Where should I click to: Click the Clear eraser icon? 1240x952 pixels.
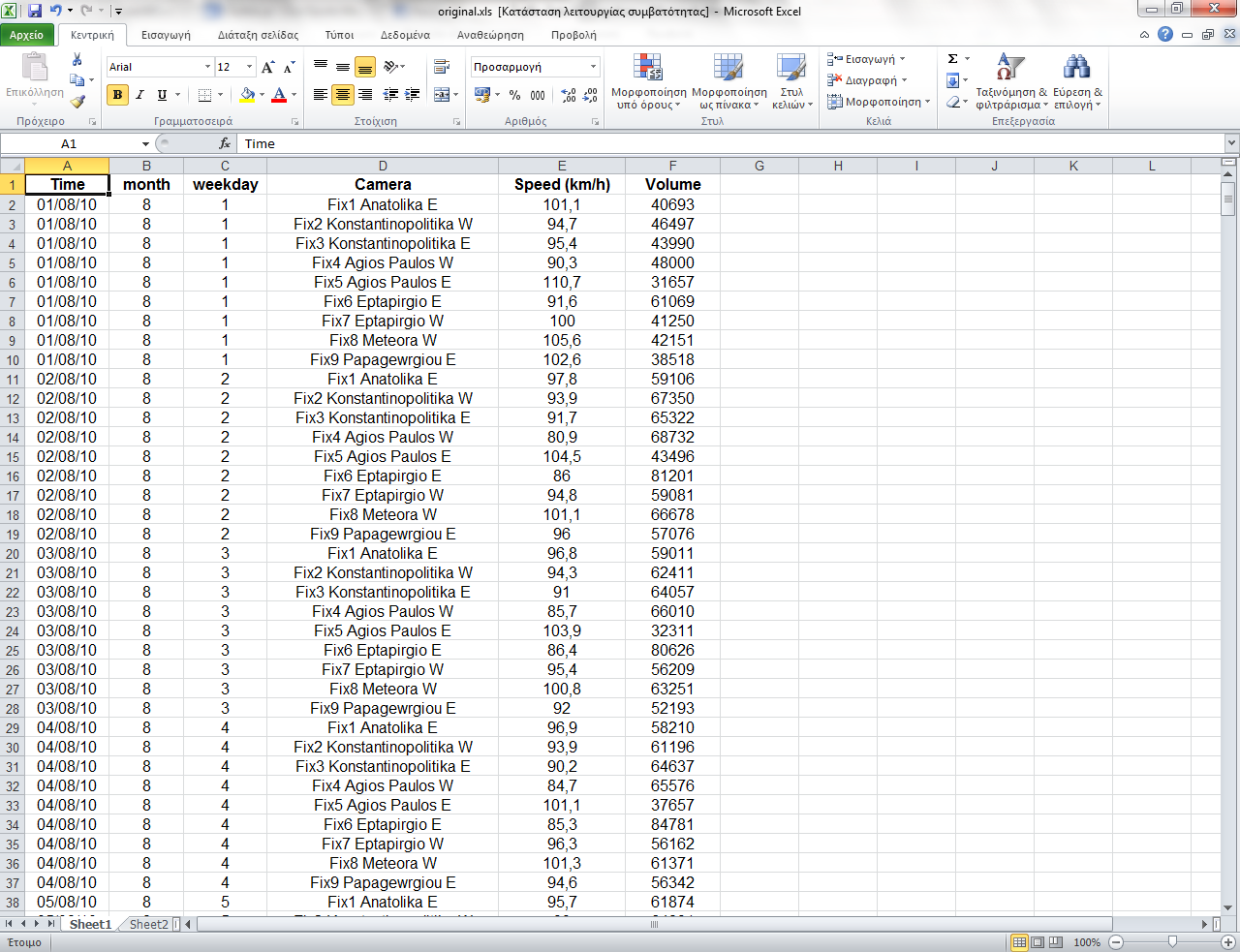[952, 101]
